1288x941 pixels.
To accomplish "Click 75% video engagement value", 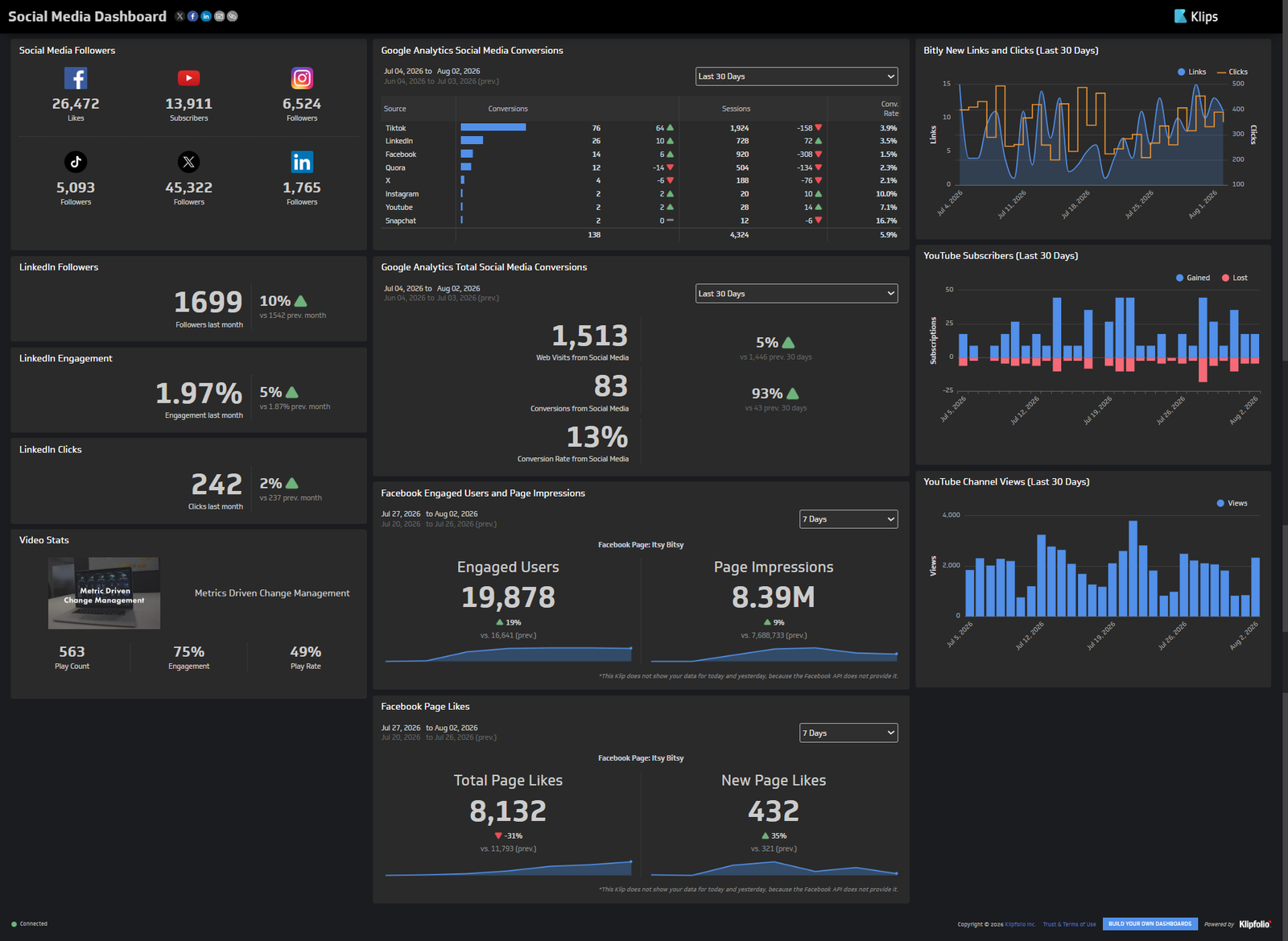I will pyautogui.click(x=188, y=652).
